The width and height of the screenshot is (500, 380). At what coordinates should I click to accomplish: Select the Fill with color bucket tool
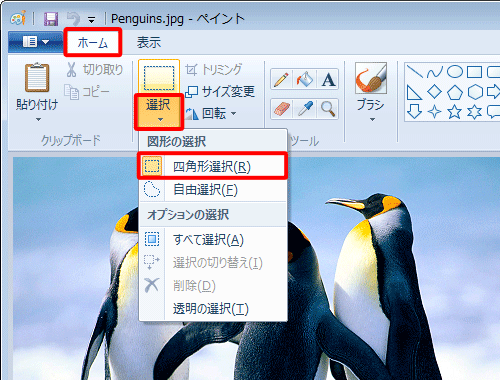click(x=305, y=79)
